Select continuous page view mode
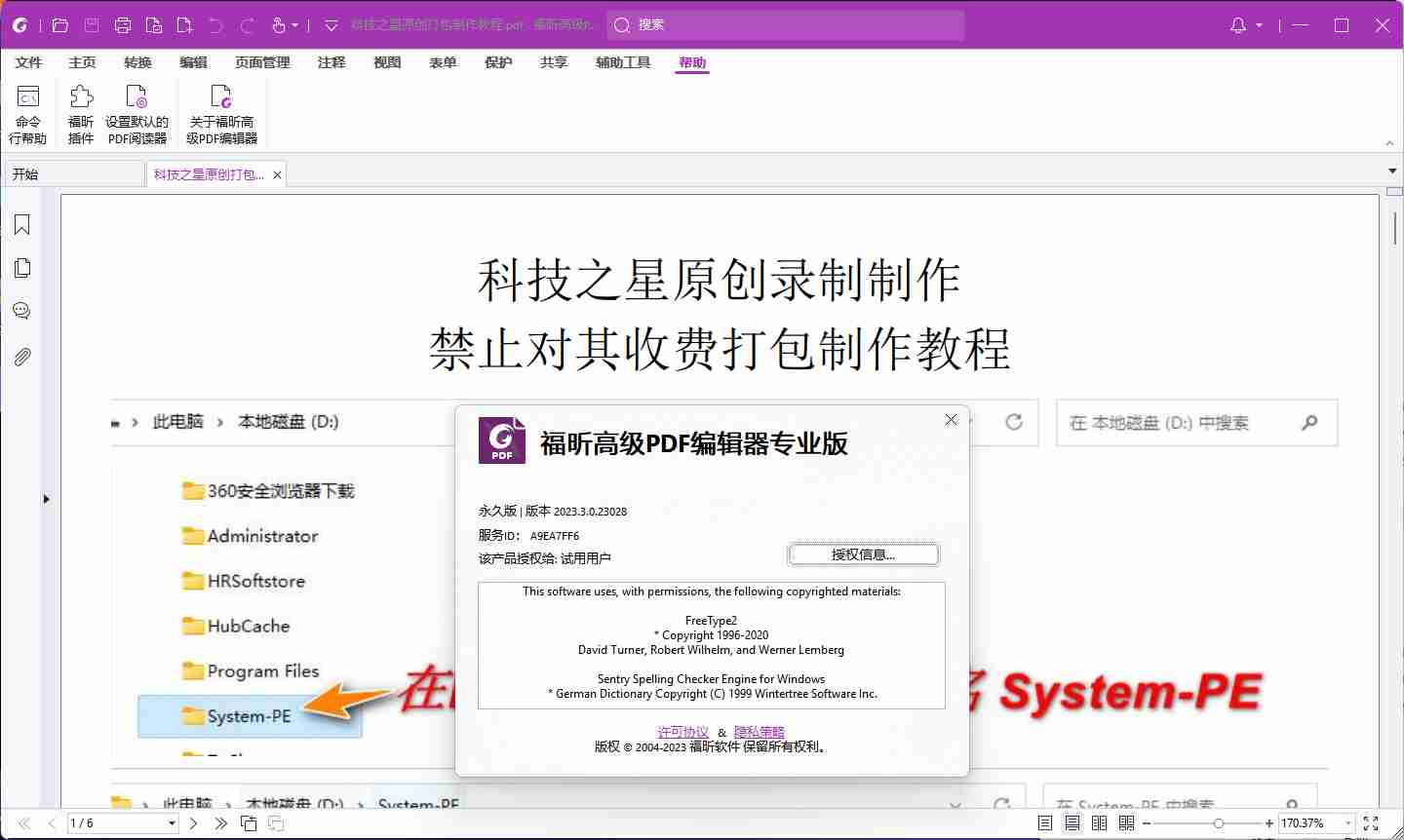1404x840 pixels. [x=1072, y=823]
